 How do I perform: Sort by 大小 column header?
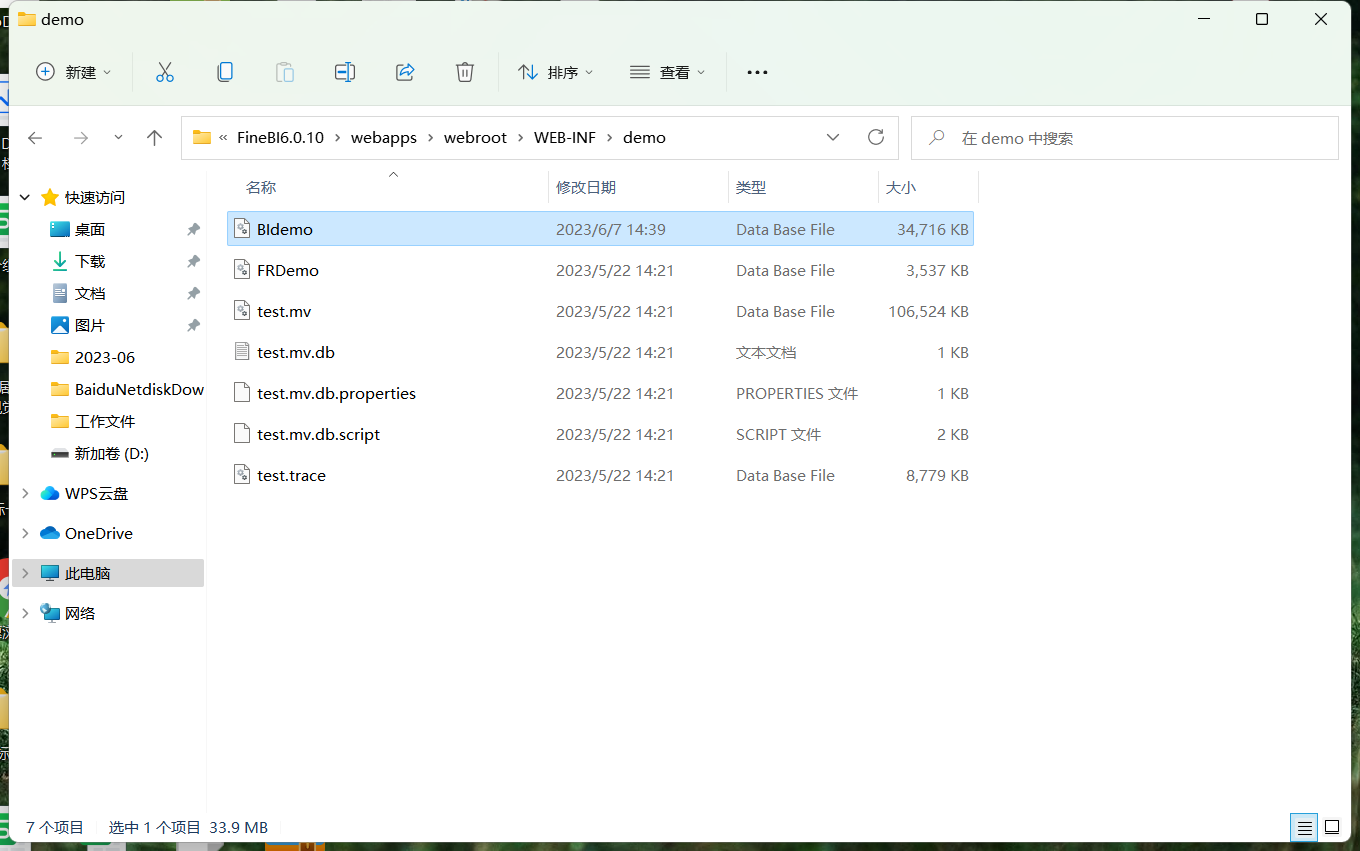[x=901, y=187]
